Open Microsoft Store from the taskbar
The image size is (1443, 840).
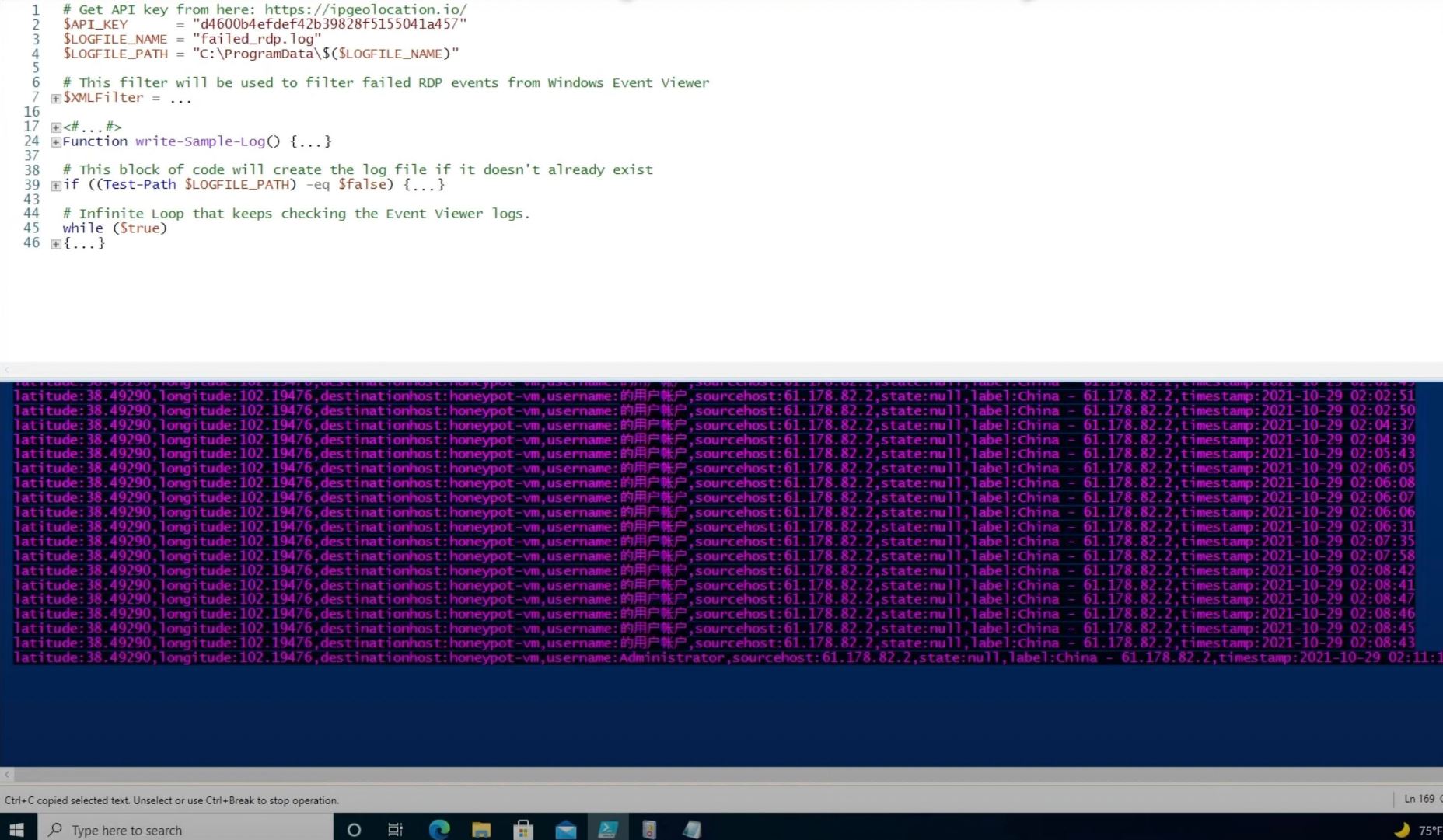tap(524, 830)
